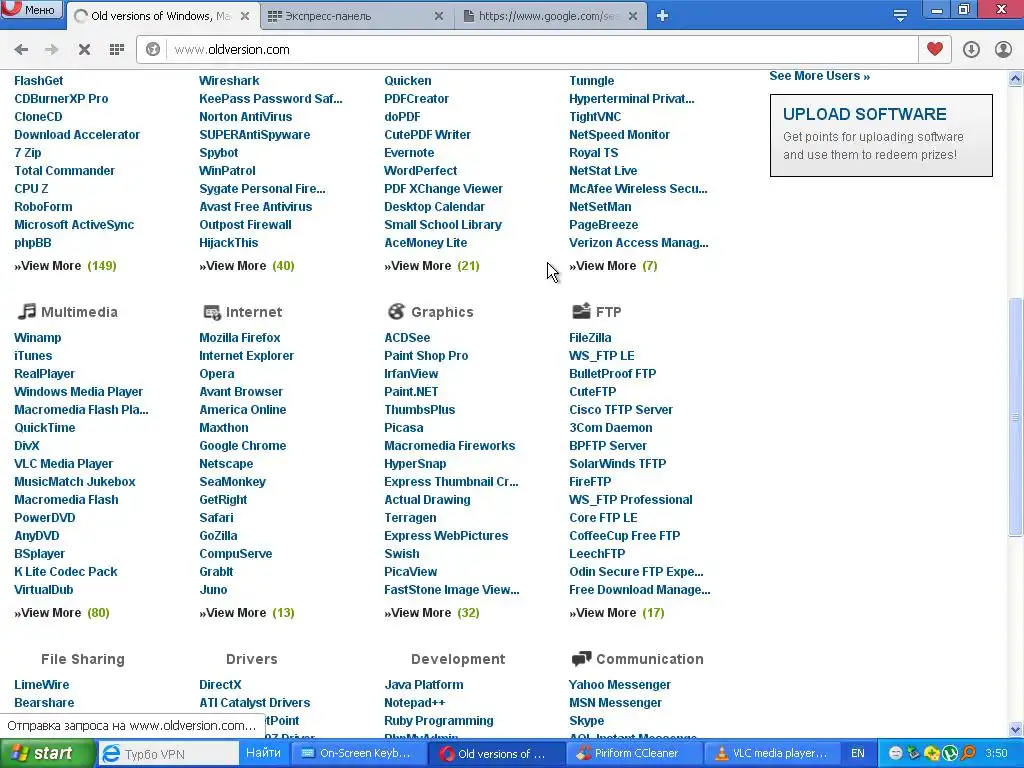The width and height of the screenshot is (1024, 768).
Task: Add page to bookmarks via heart icon
Action: point(935,49)
